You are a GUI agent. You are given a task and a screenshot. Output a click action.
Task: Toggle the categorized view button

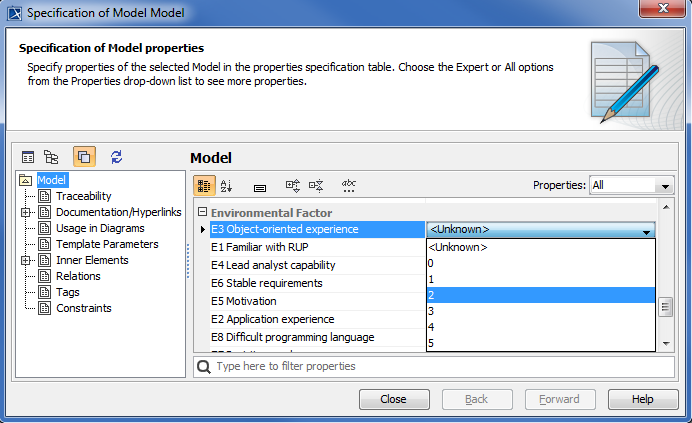tap(203, 185)
